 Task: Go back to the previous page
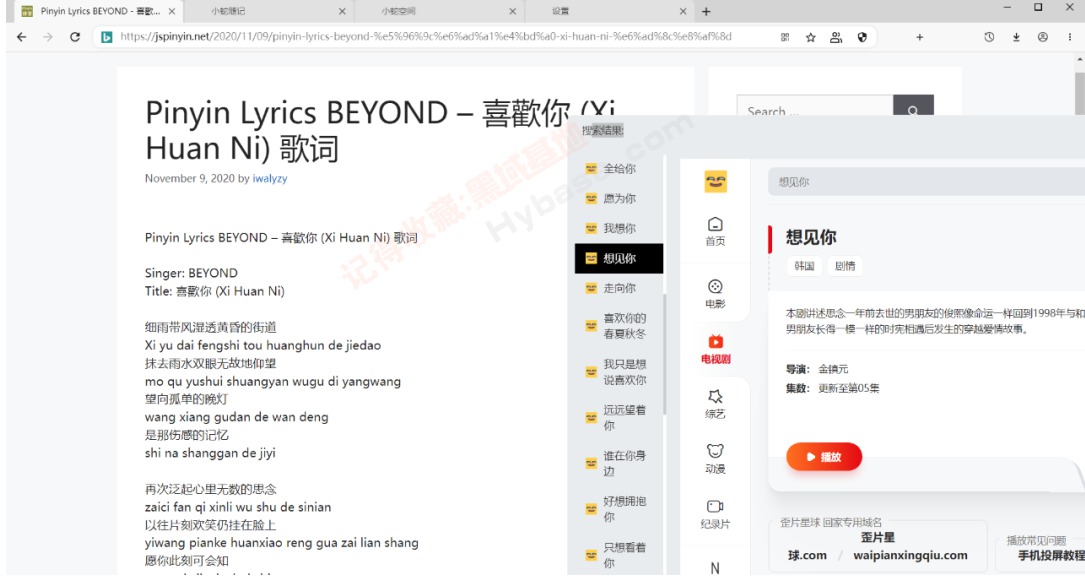click(21, 37)
